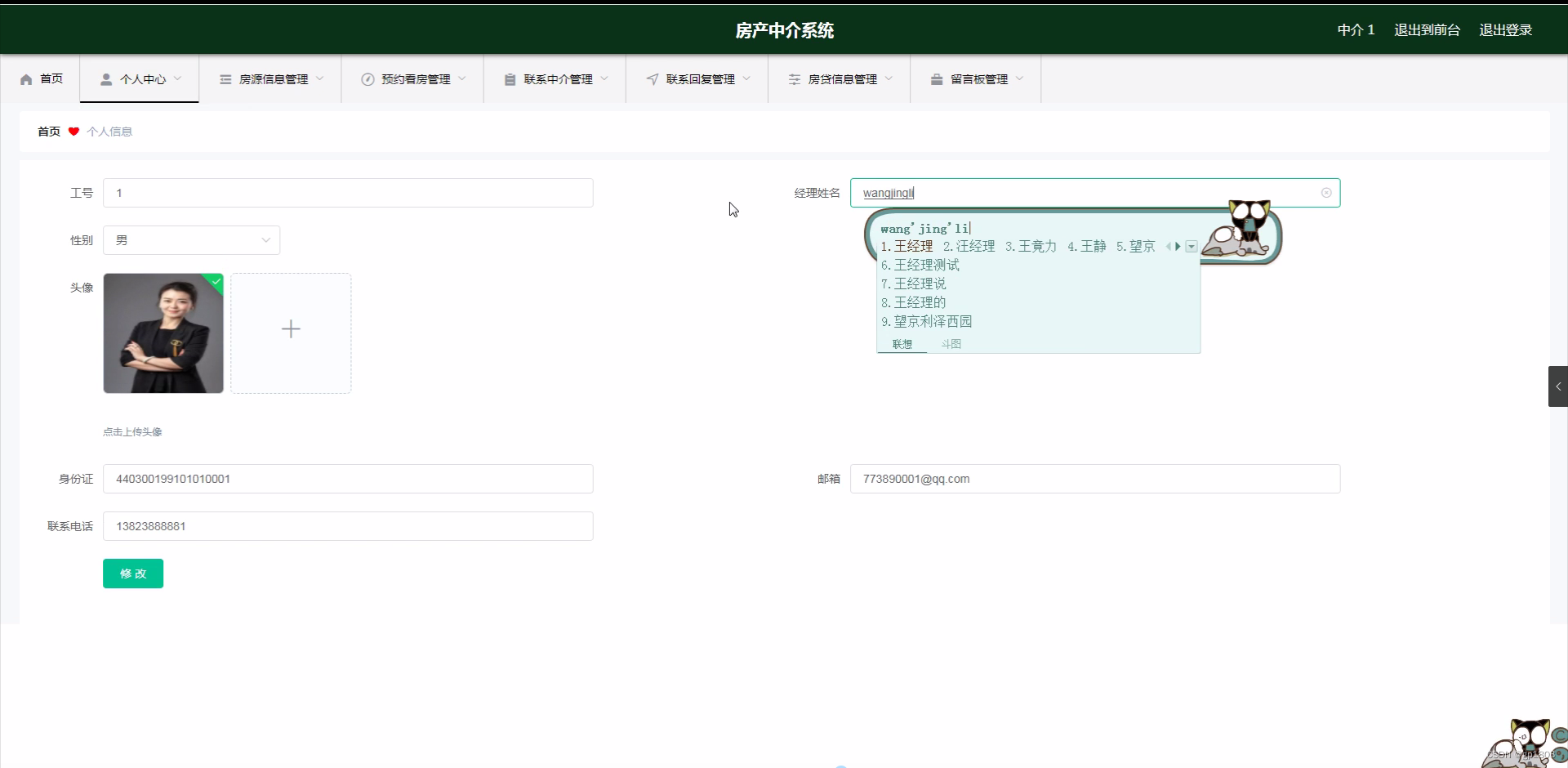This screenshot has height=768, width=1568.
Task: Click the send icon on 联系回复管理
Action: click(x=653, y=78)
